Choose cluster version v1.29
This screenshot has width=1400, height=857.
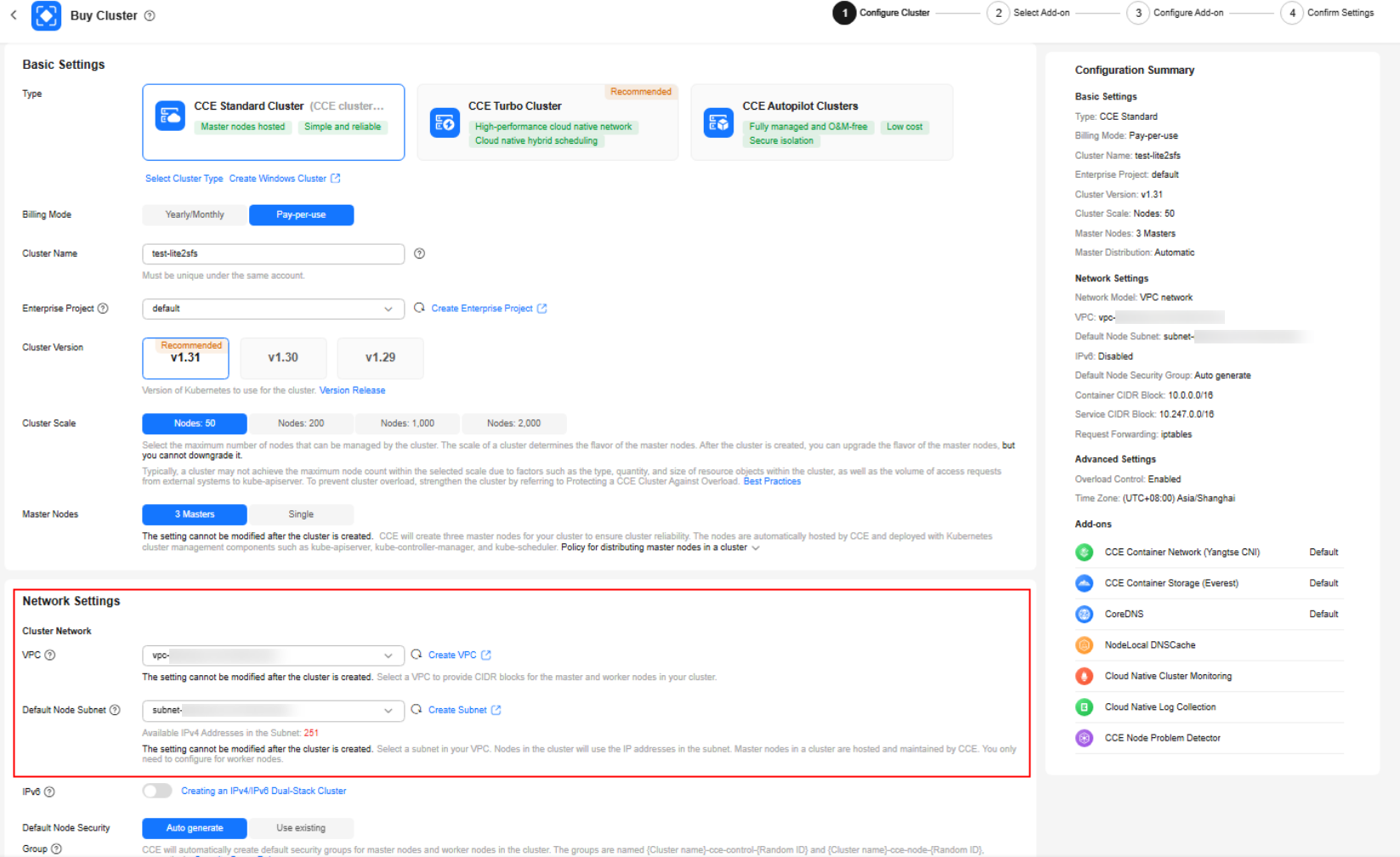tap(380, 358)
